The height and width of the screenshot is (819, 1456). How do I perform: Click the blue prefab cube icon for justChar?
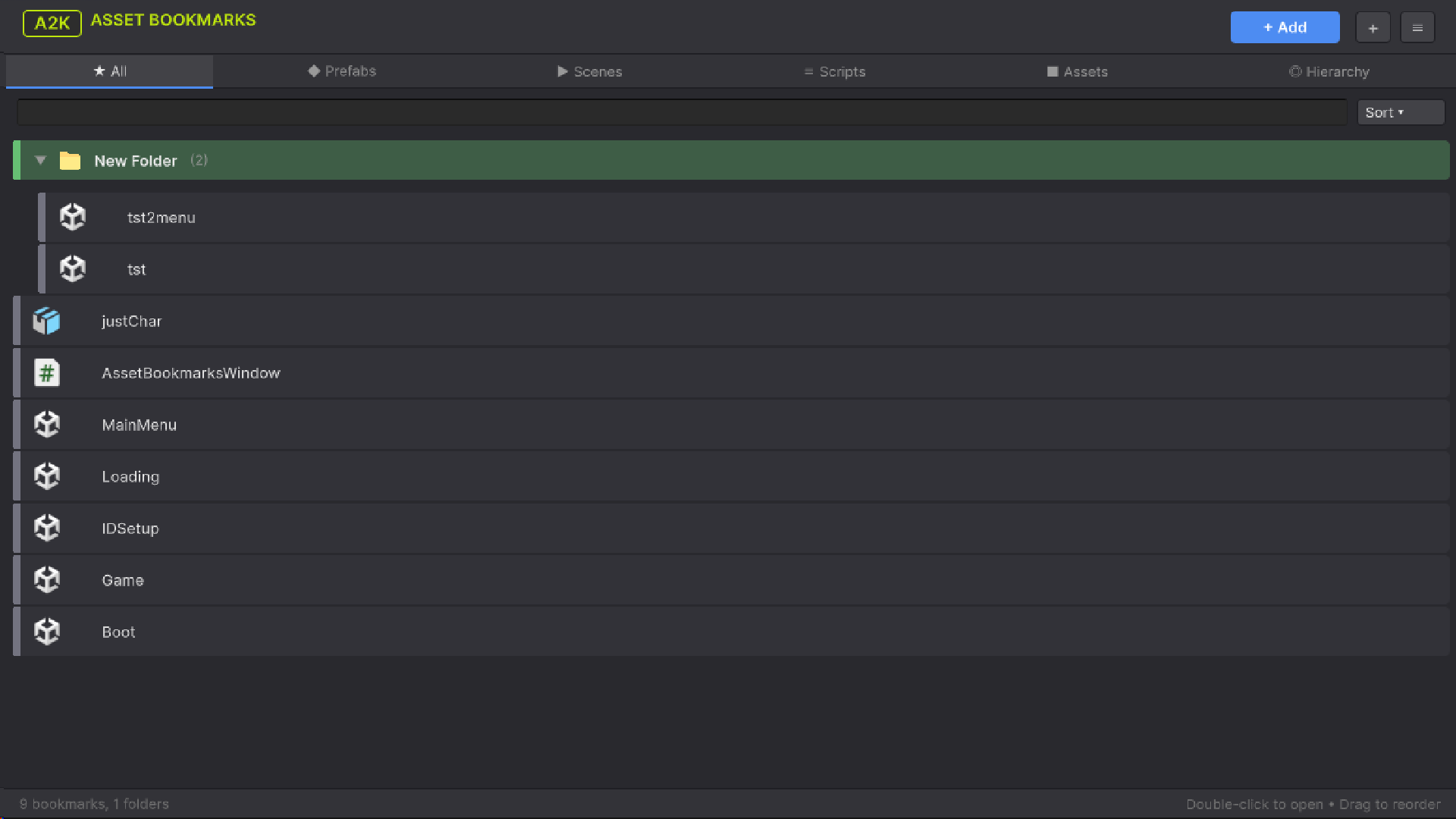click(x=46, y=322)
